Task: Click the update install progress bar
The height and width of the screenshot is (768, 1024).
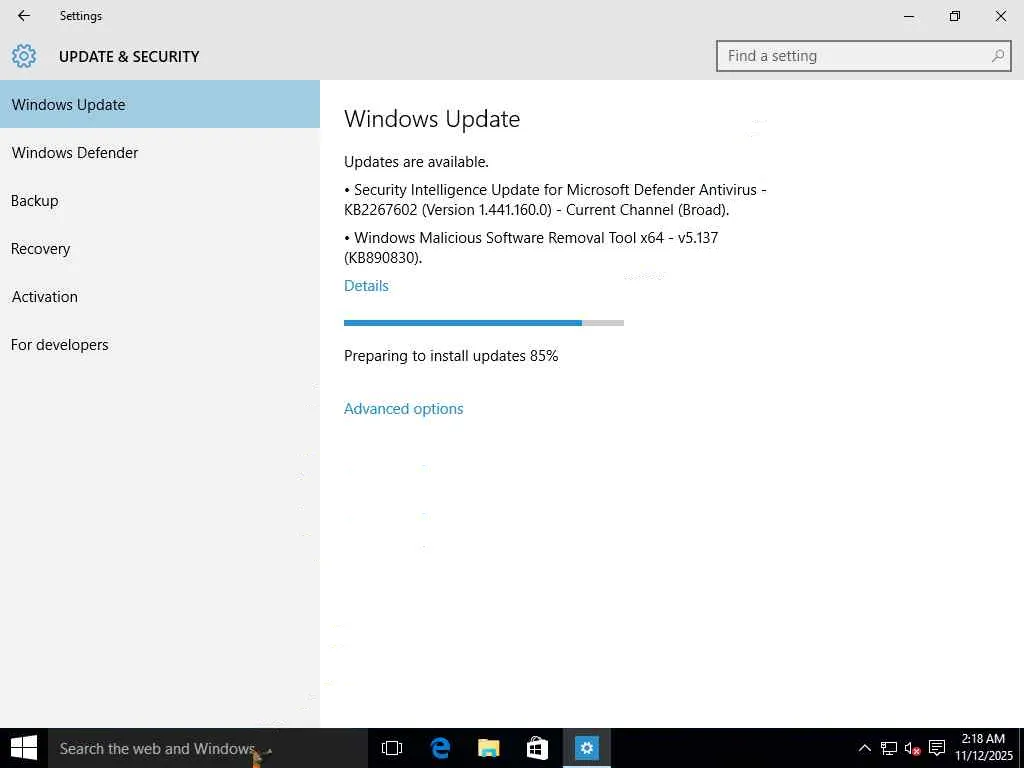Action: tap(484, 323)
